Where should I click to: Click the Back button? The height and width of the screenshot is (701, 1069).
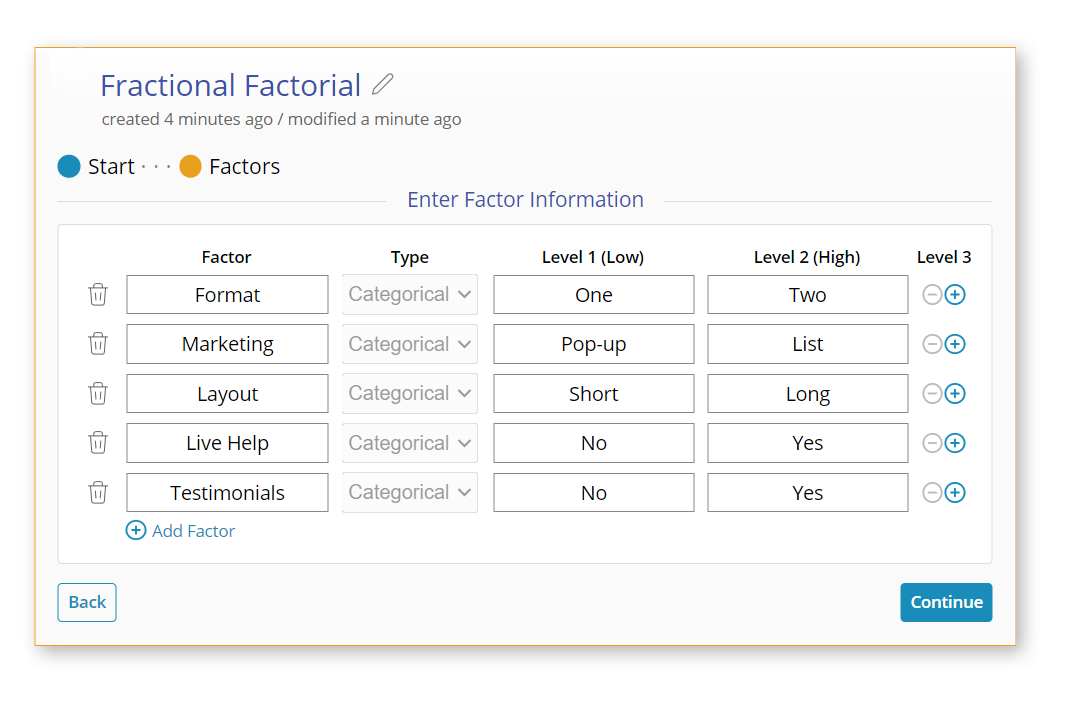click(87, 602)
